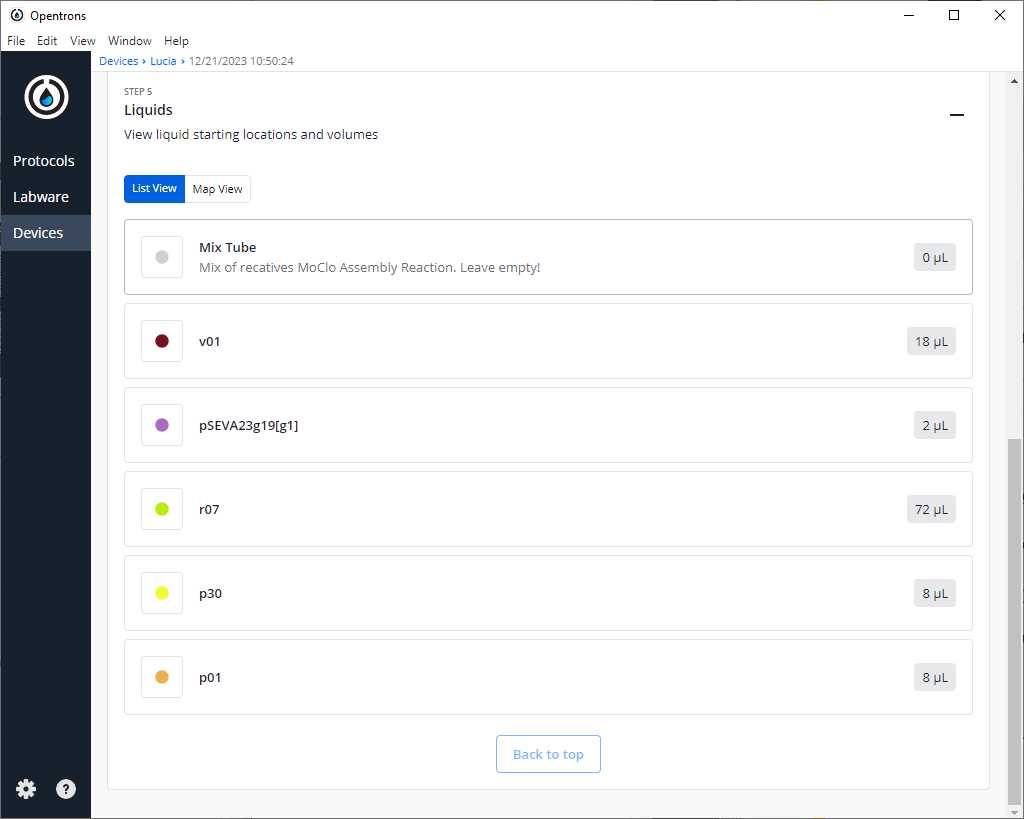Open the help question mark icon
This screenshot has height=819, width=1024.
(x=65, y=789)
